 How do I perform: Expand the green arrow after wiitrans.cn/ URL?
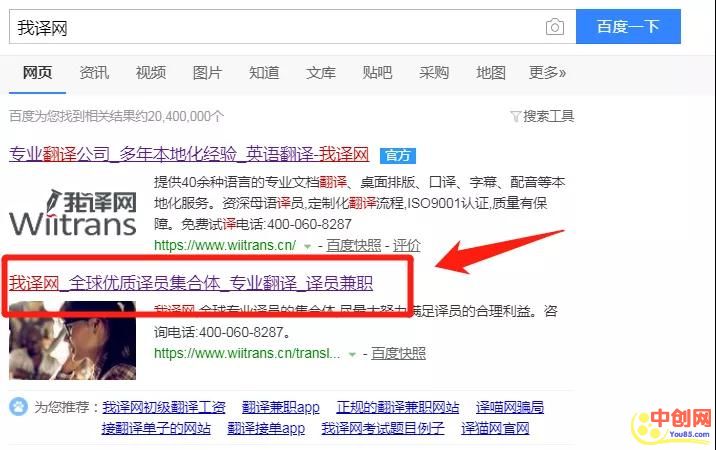click(308, 245)
